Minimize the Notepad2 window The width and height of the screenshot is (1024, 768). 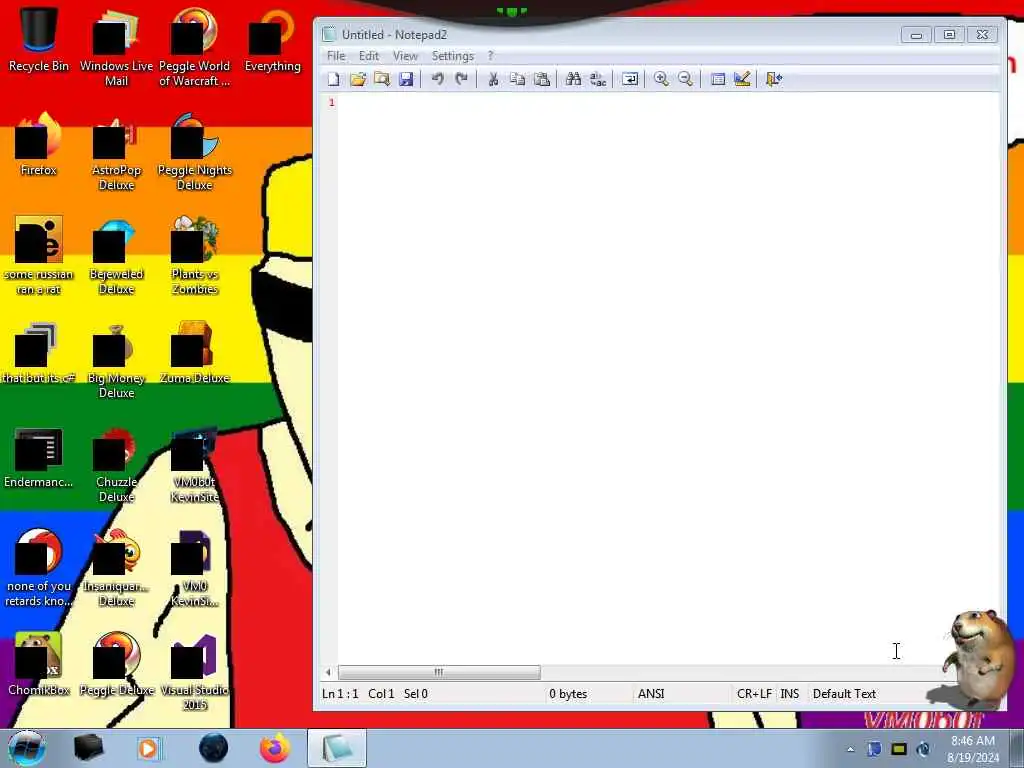point(916,35)
